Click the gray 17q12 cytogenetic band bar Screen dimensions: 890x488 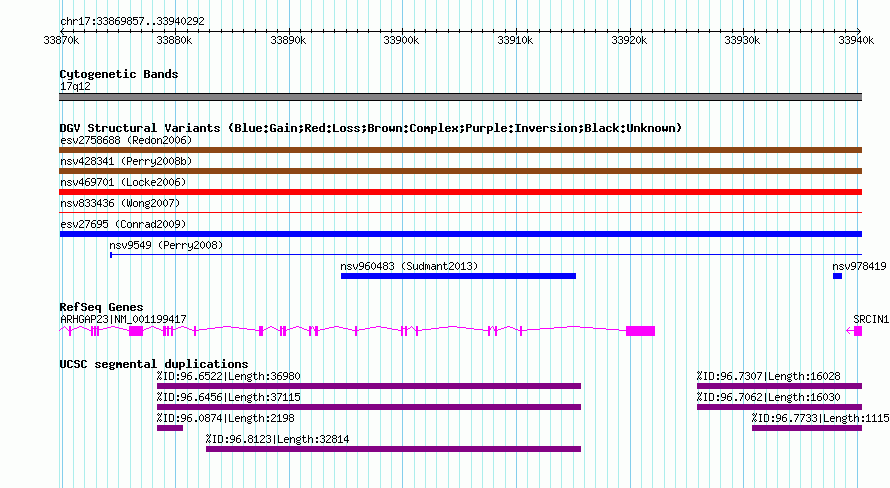pyautogui.click(x=460, y=97)
